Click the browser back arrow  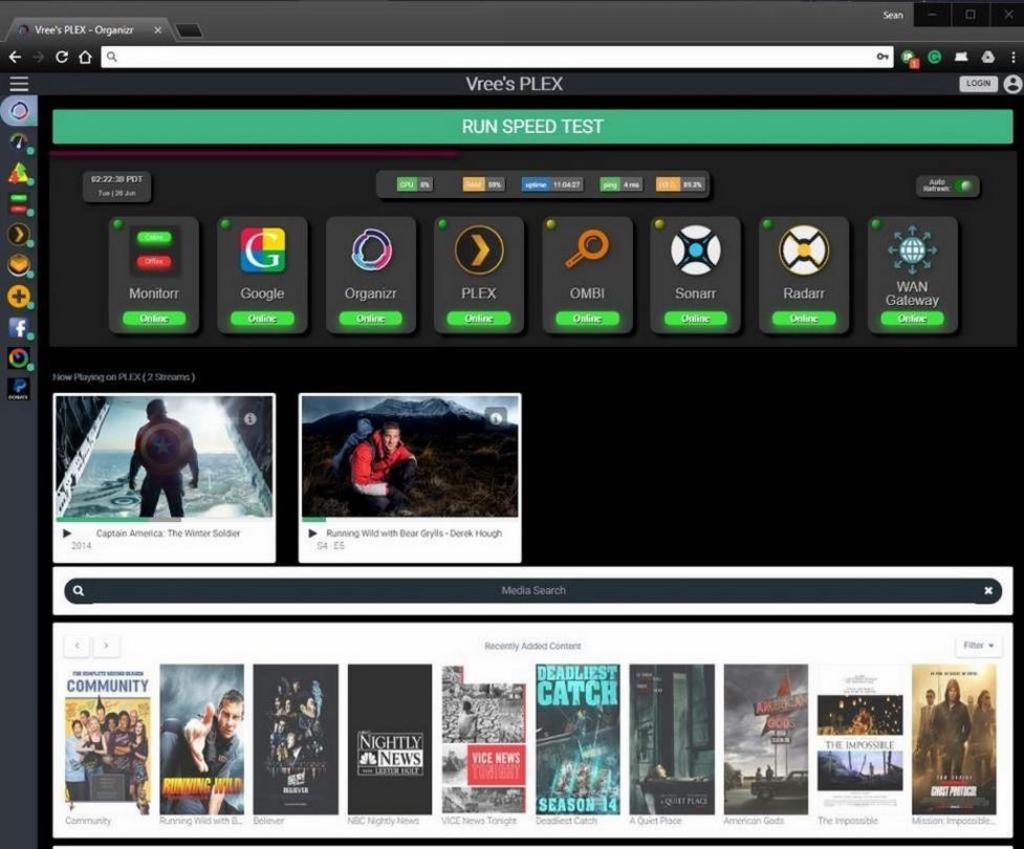tap(15, 57)
